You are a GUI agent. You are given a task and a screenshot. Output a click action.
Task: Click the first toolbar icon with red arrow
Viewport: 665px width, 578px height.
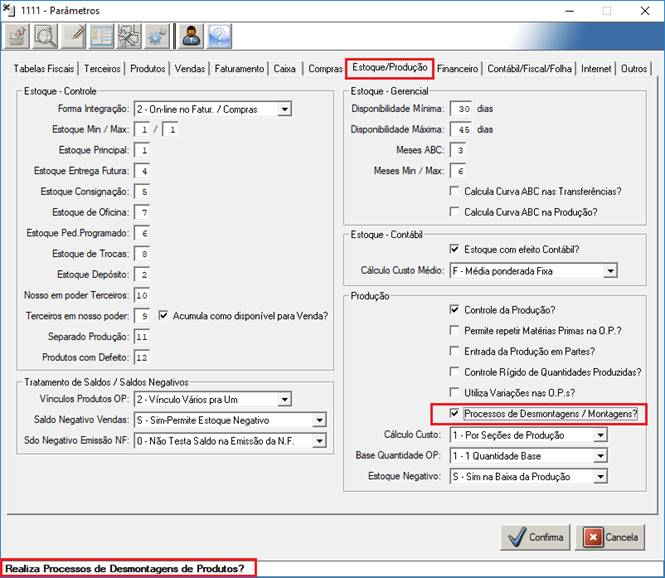[x=17, y=36]
